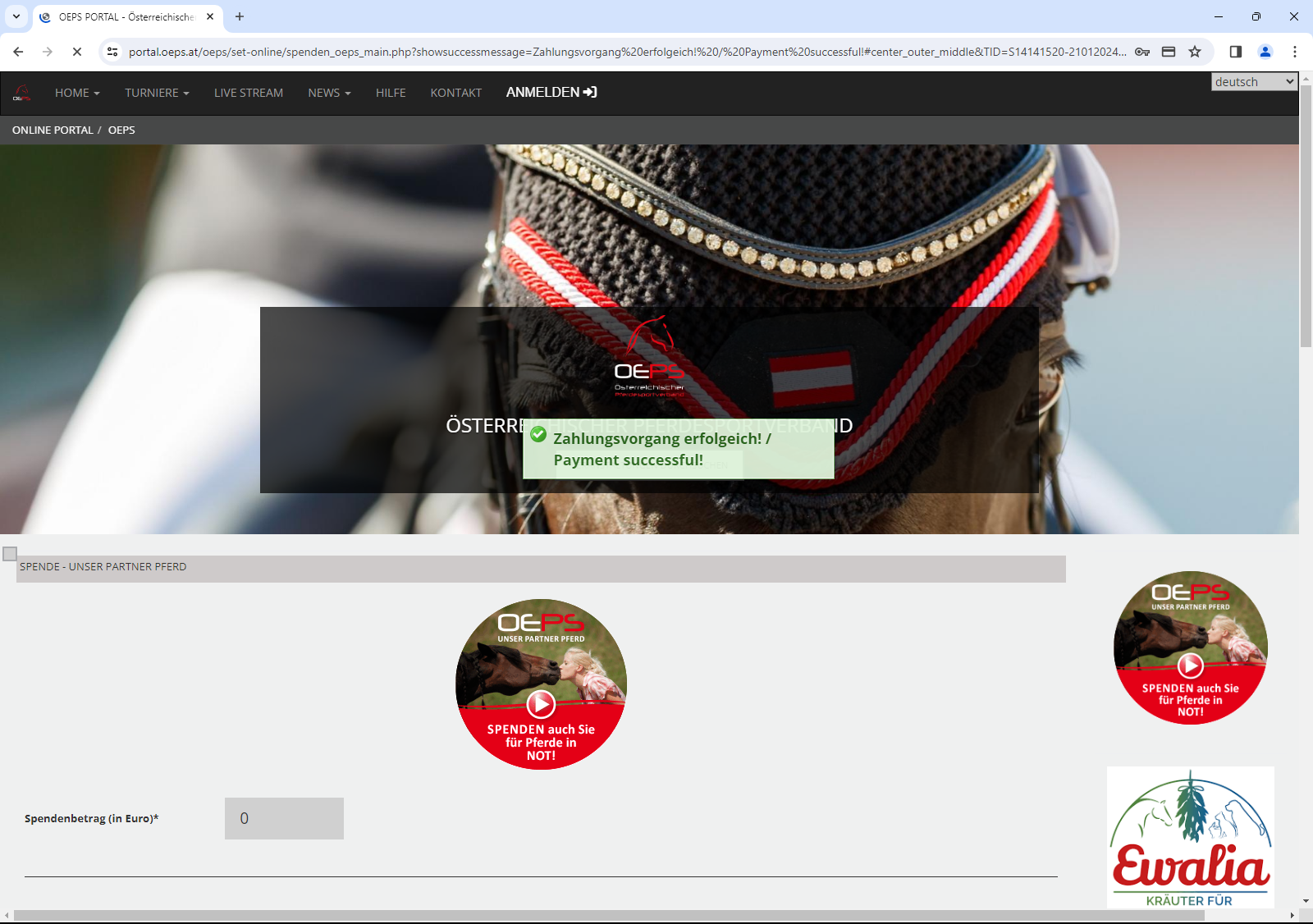This screenshot has width=1313, height=924.
Task: View site information icon in address bar
Action: point(112,52)
